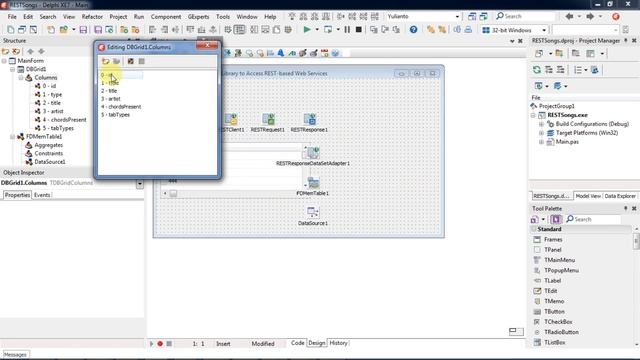Click the Program Reset stop icon
The height and width of the screenshot is (360, 640).
[358, 29]
